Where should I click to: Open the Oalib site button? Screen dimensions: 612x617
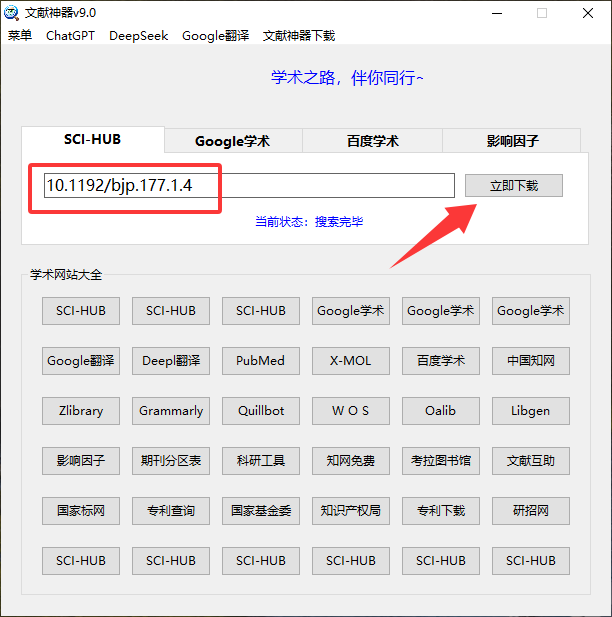point(441,411)
